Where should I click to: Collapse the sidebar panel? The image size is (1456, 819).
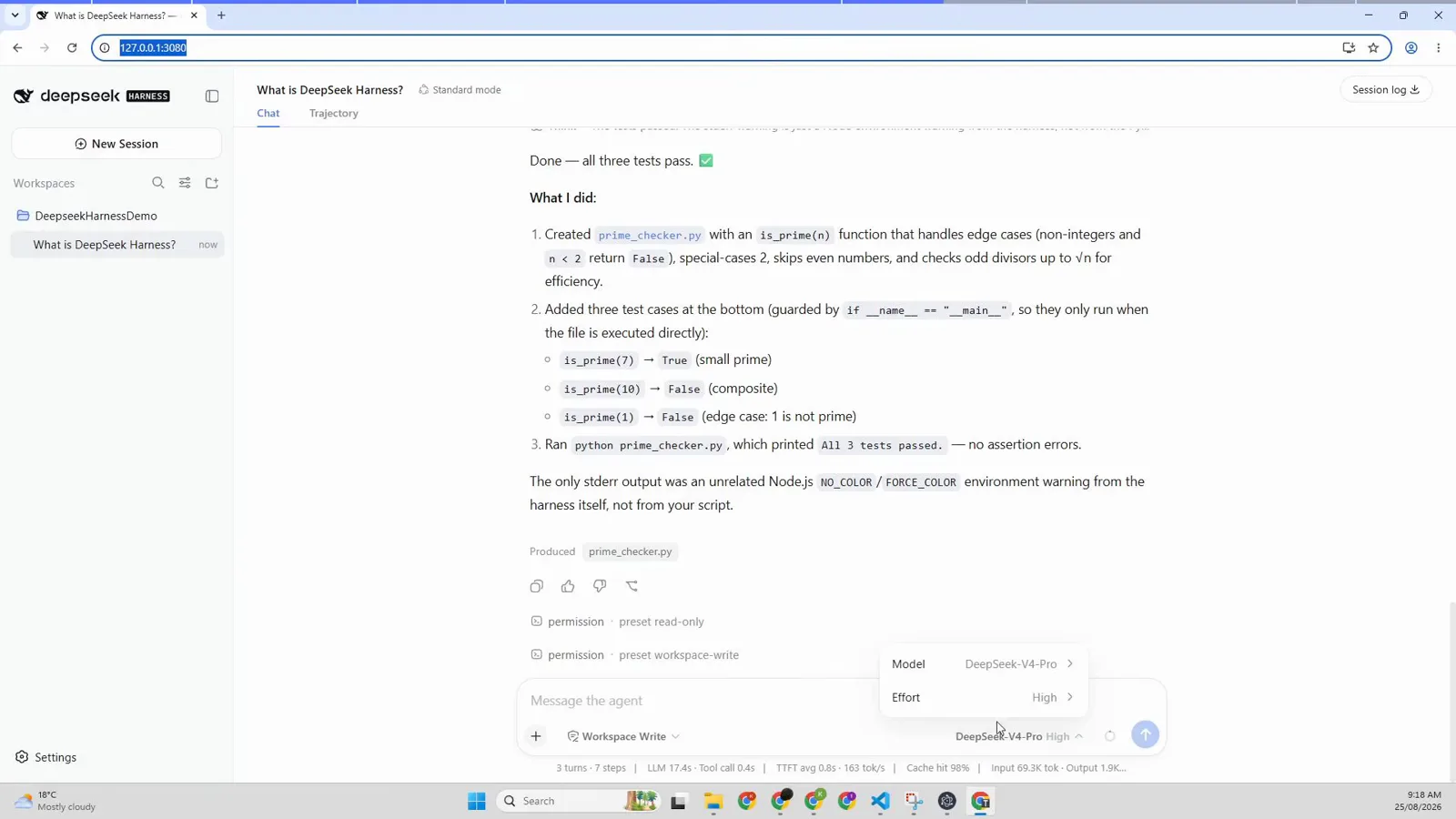(x=212, y=96)
